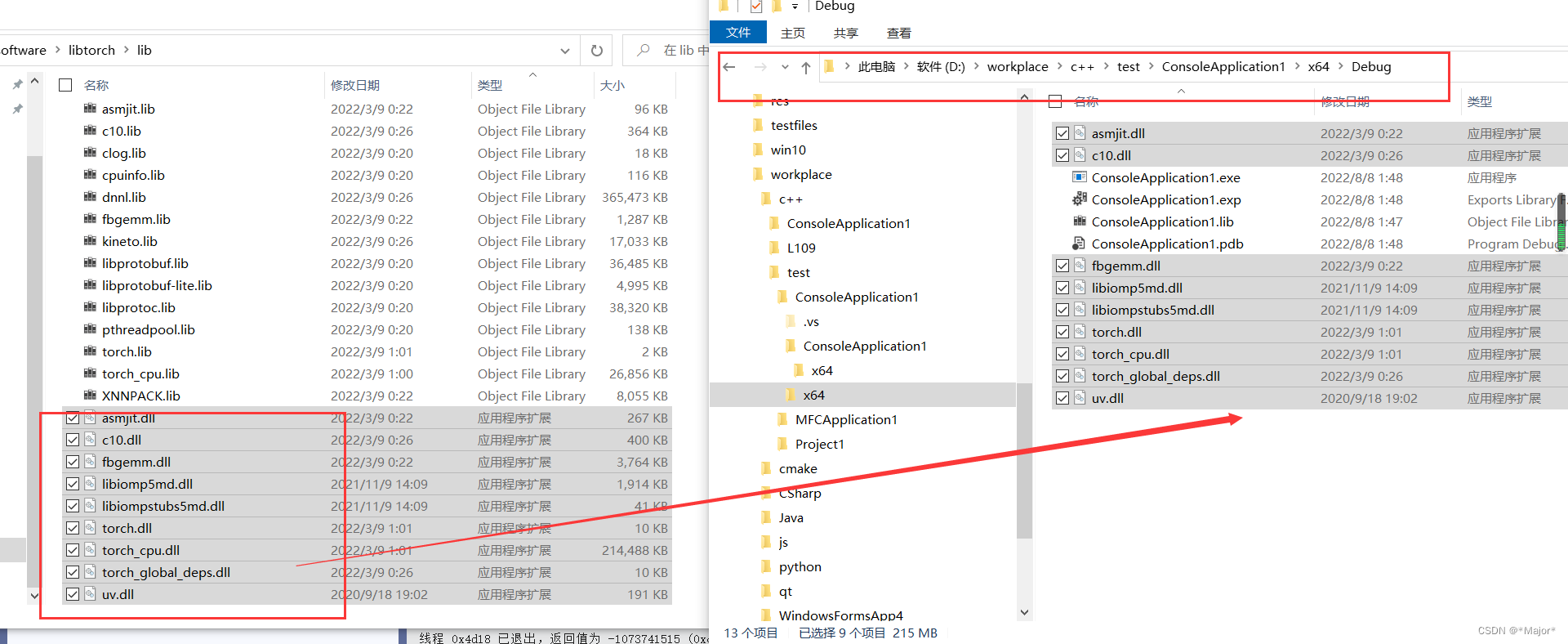Click the forward arrow in Debug window
Viewport: 1568px width, 644px height.
coord(760,67)
